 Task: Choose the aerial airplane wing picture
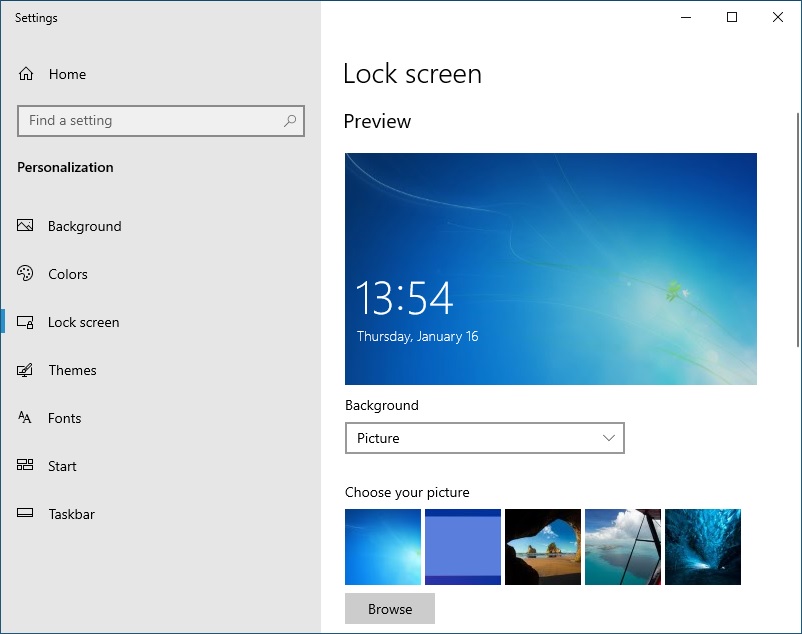[x=622, y=547]
